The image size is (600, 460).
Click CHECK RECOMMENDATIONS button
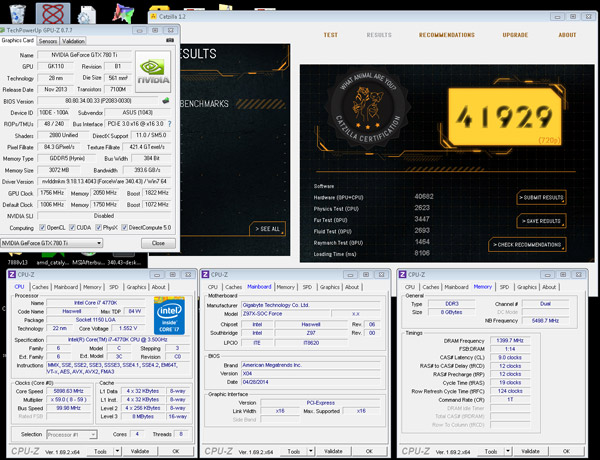point(527,245)
